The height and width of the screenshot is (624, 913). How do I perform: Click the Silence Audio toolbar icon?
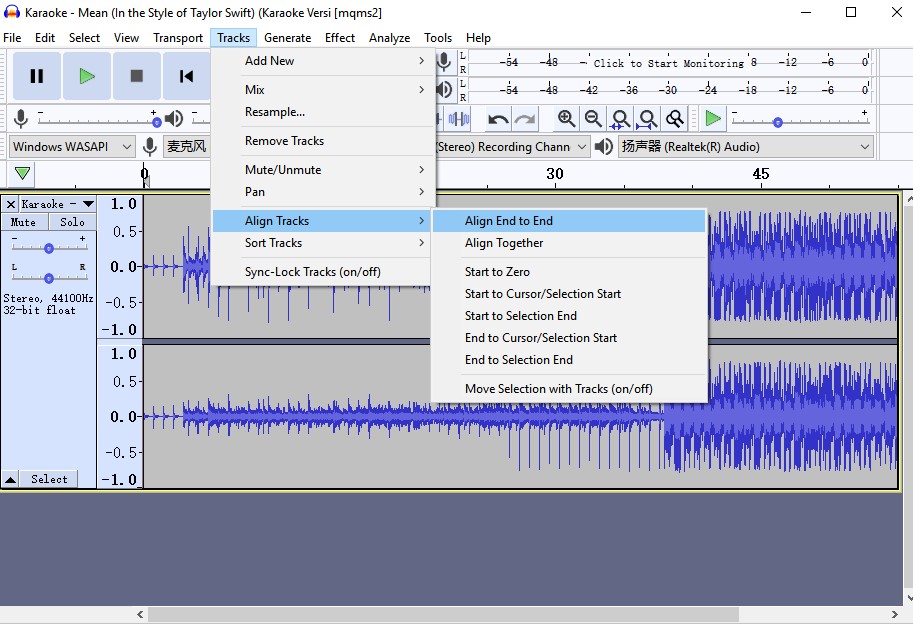(x=459, y=119)
